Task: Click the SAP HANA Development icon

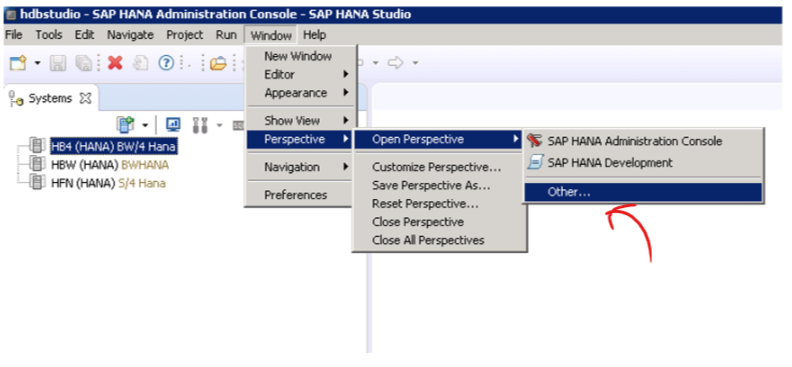Action: (x=535, y=163)
